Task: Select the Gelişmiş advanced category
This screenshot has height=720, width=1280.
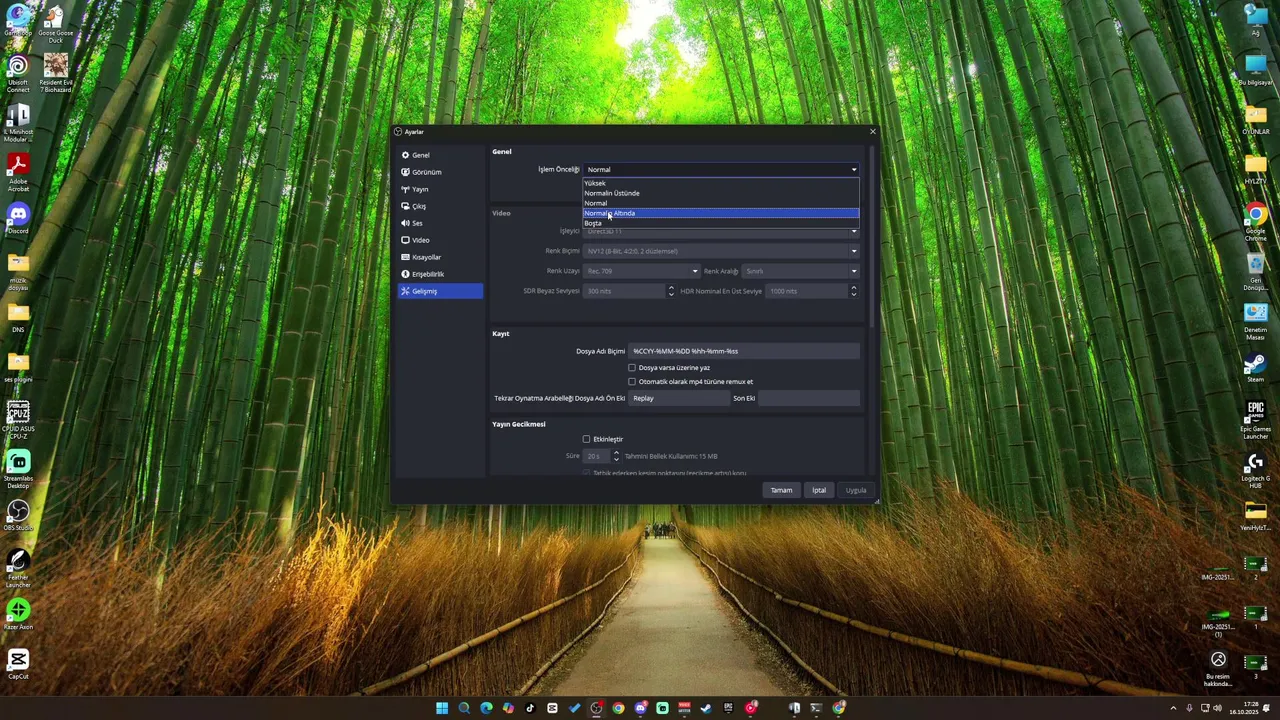Action: pos(440,291)
